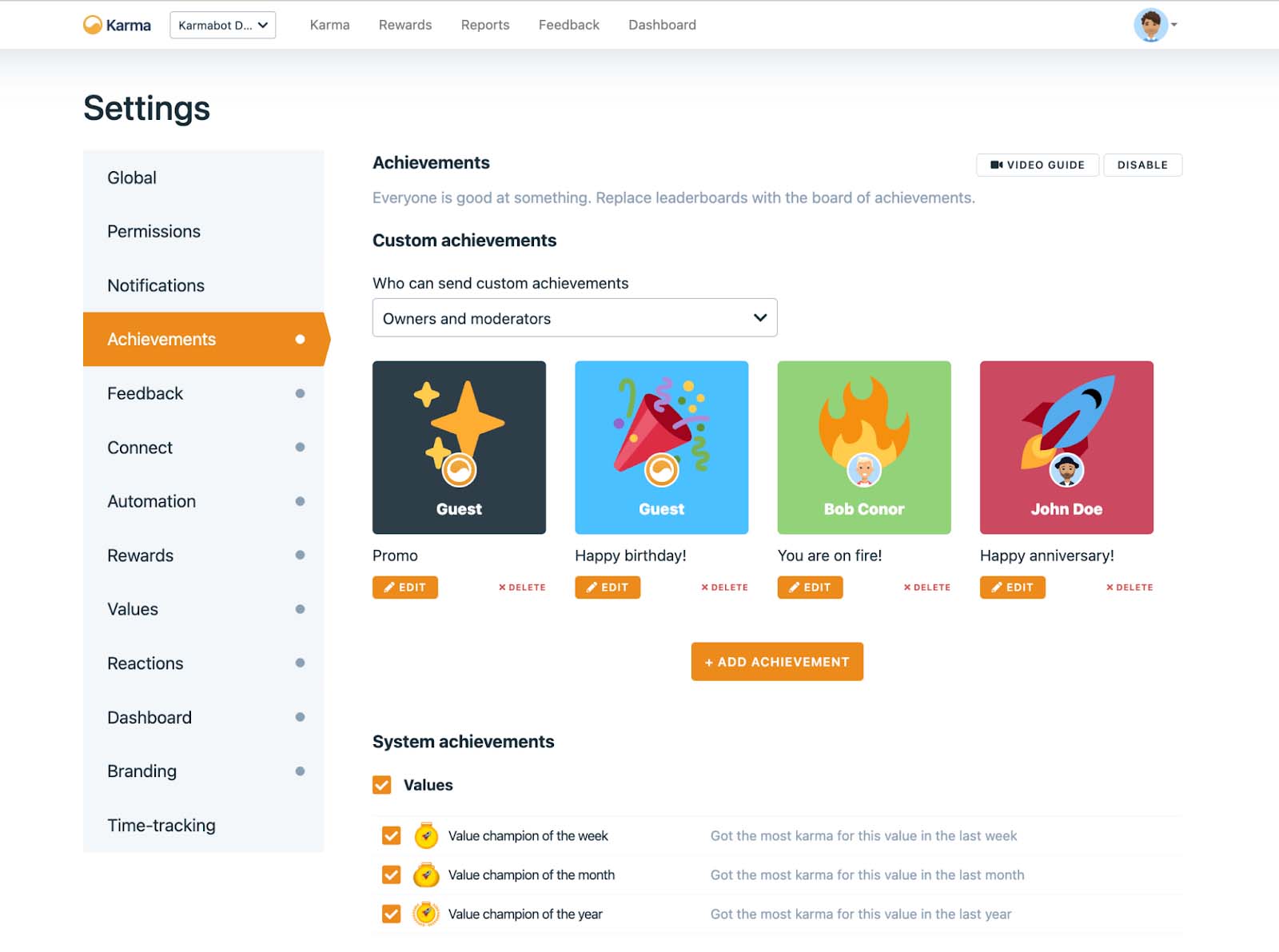This screenshot has width=1279, height=952.
Task: Expand the Owners and moderators dropdown
Action: click(574, 318)
